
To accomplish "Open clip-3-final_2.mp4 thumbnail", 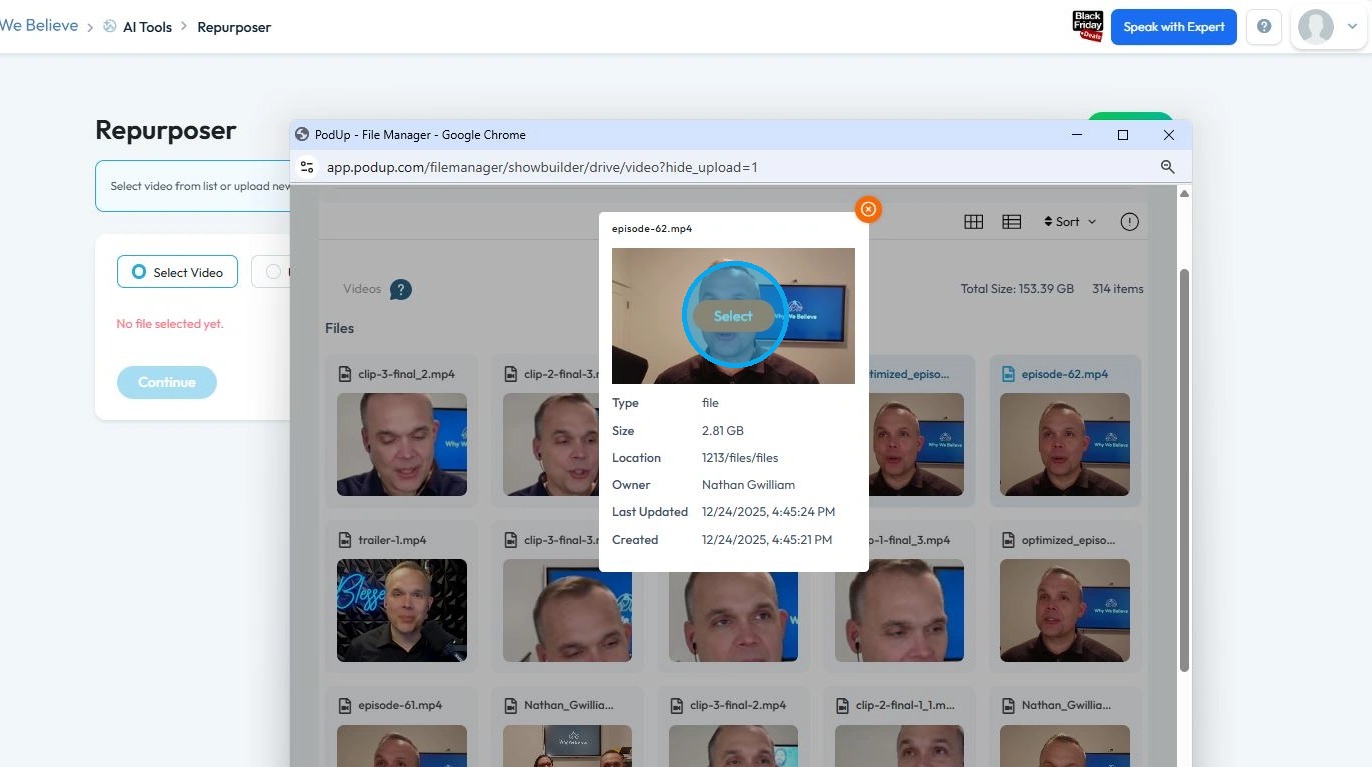I will click(x=402, y=444).
